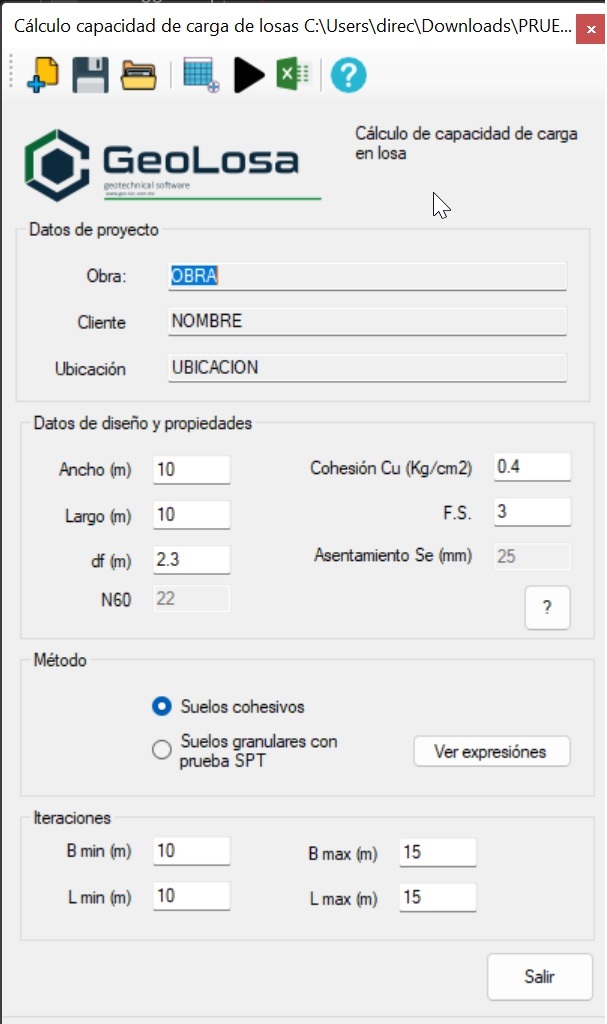Click the Cohesión Cu input field
The height and width of the screenshot is (1024, 607).
(531, 466)
